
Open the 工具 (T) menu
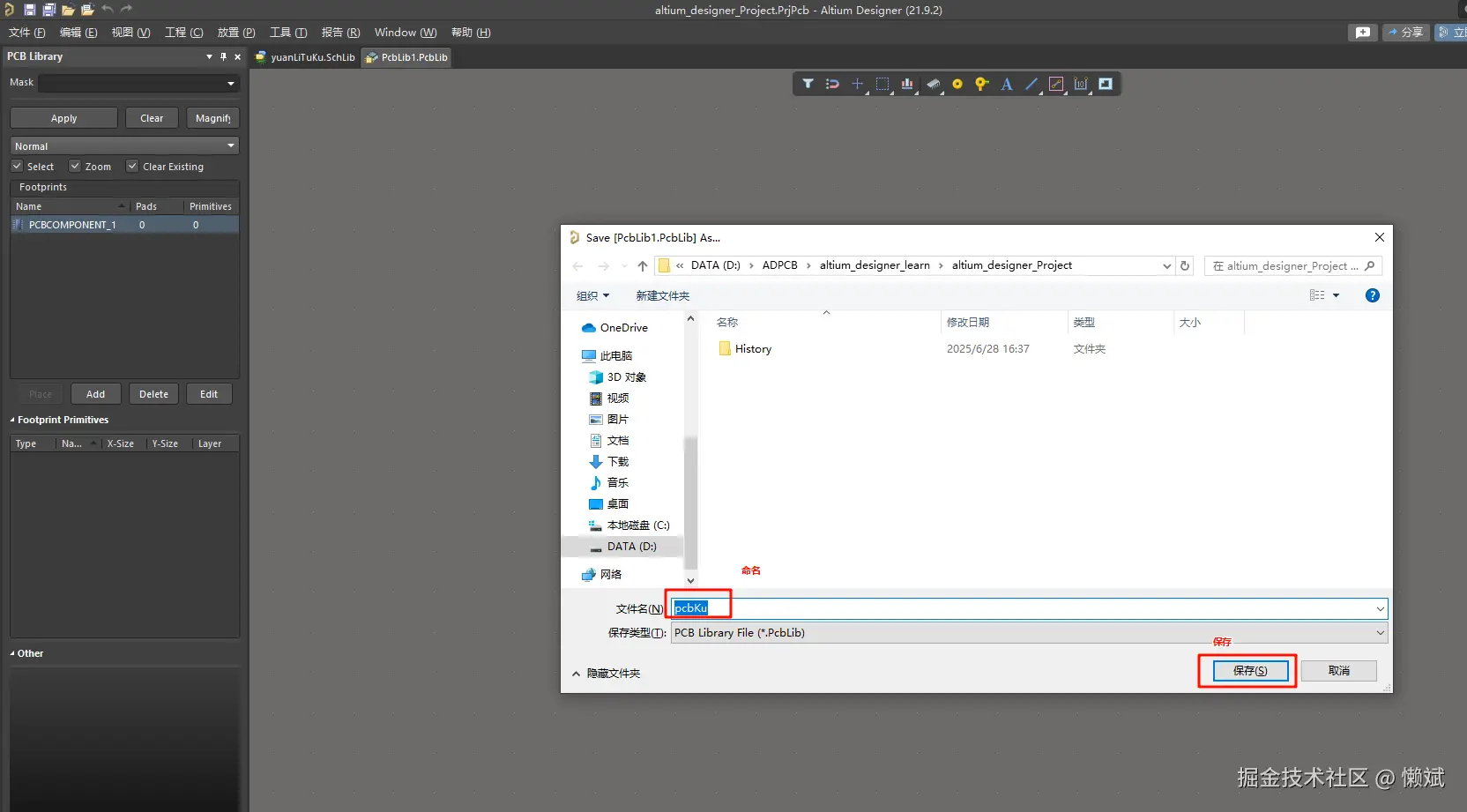coord(288,33)
